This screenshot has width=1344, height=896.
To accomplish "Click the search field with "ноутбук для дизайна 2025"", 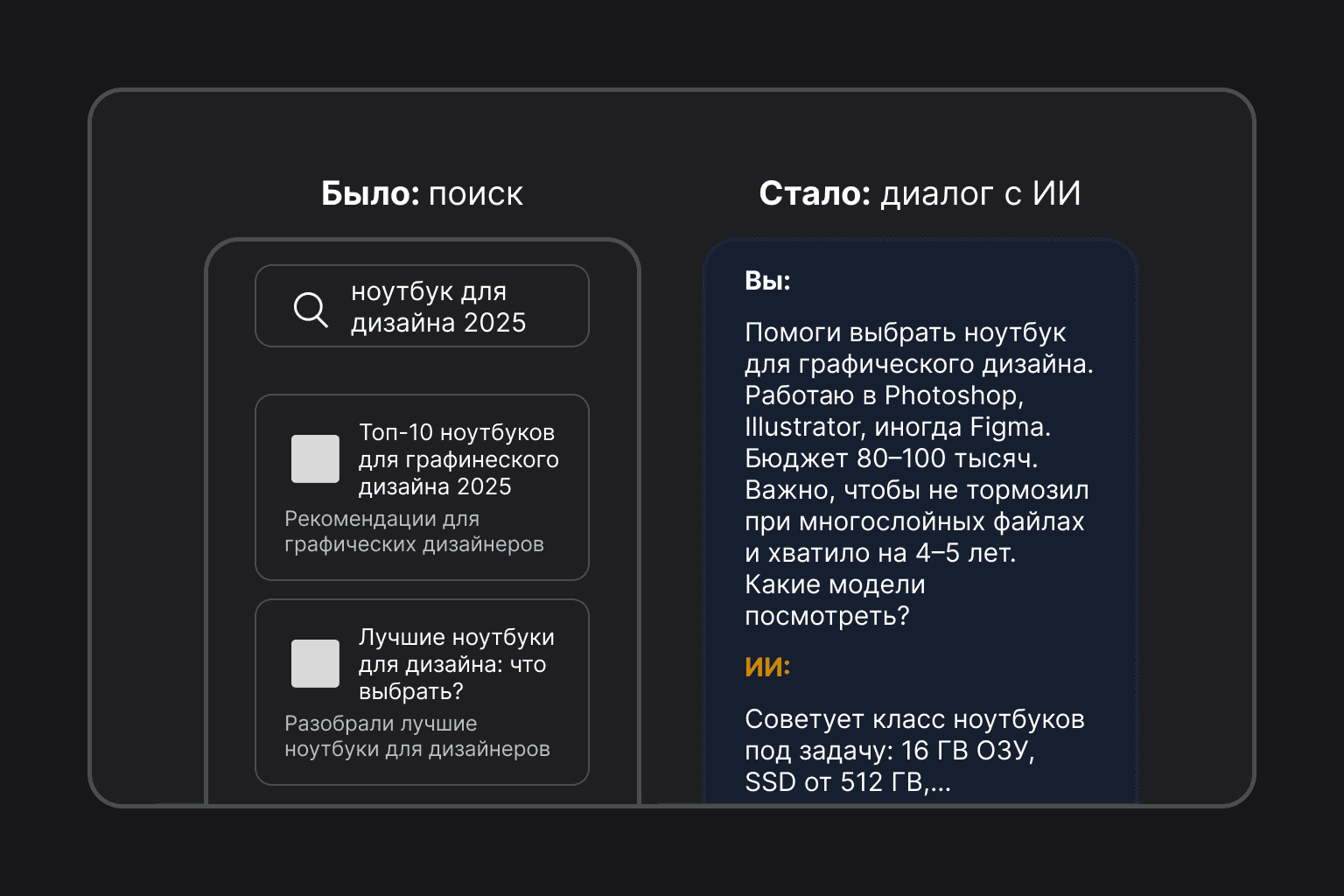I will tap(437, 307).
